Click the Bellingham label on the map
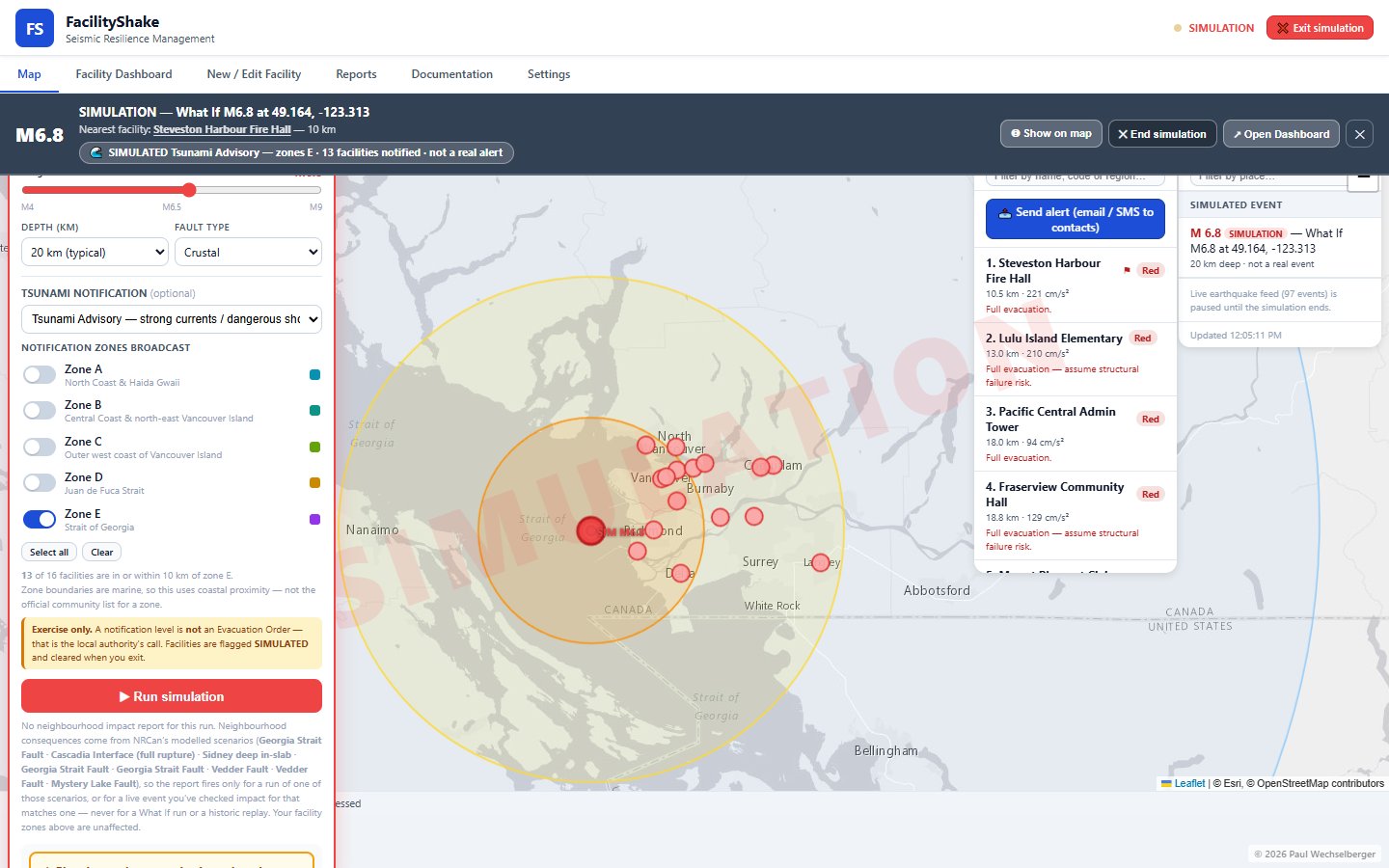Image resolution: width=1389 pixels, height=868 pixels. [885, 750]
